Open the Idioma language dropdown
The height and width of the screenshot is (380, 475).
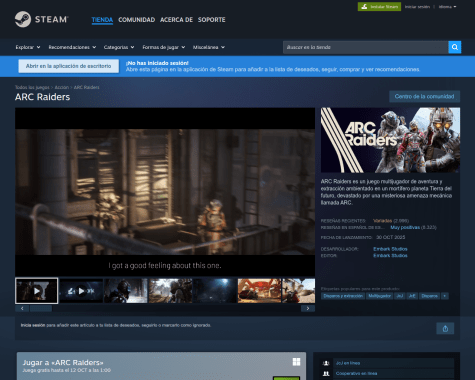point(447,7)
